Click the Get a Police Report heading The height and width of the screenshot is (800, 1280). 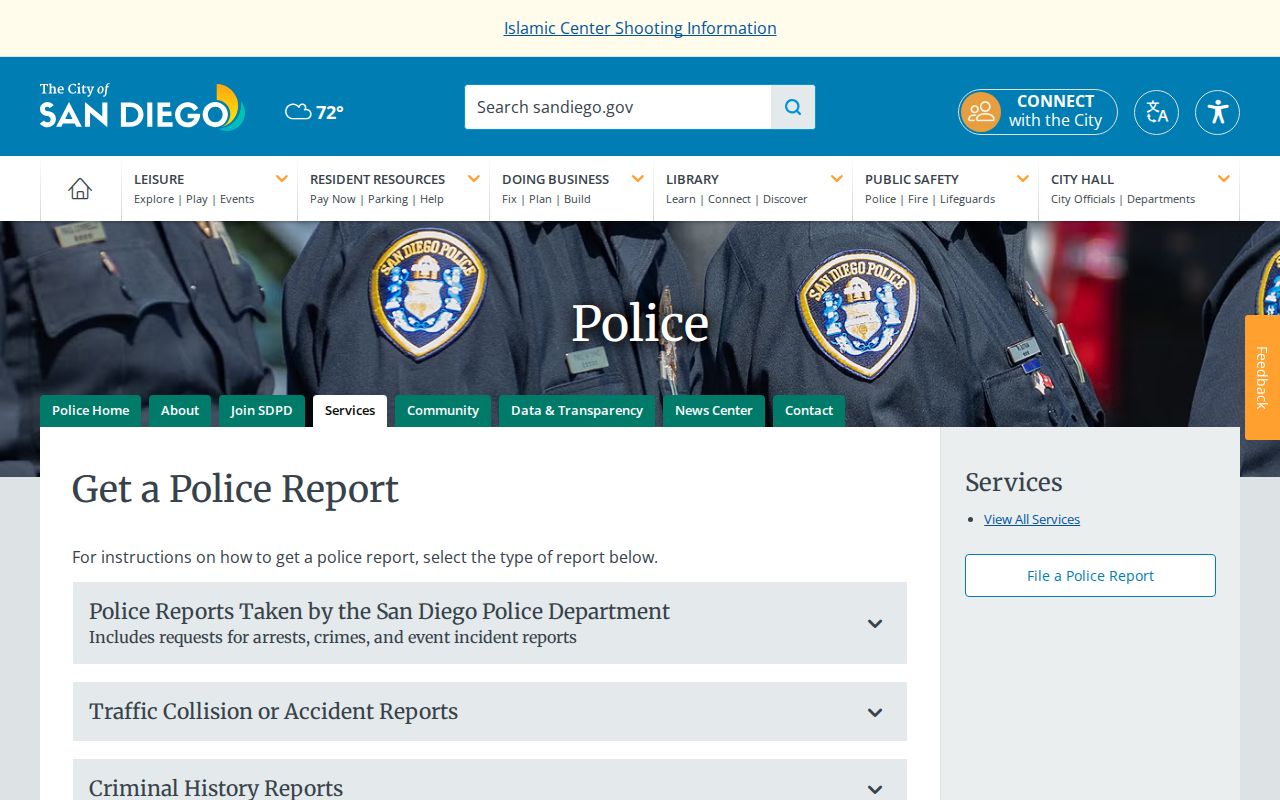[x=236, y=489]
